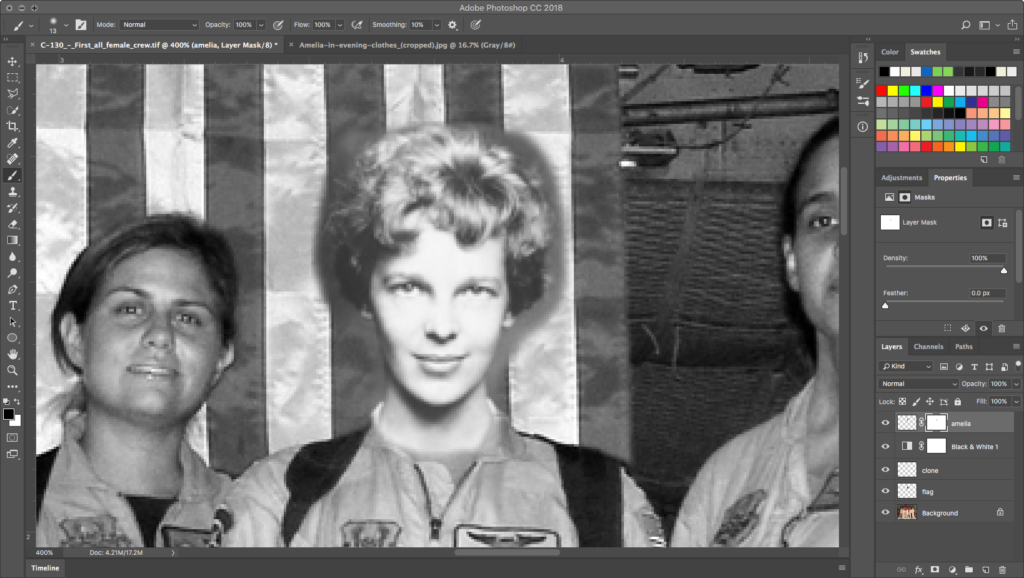Select the Crop tool

pos(13,126)
